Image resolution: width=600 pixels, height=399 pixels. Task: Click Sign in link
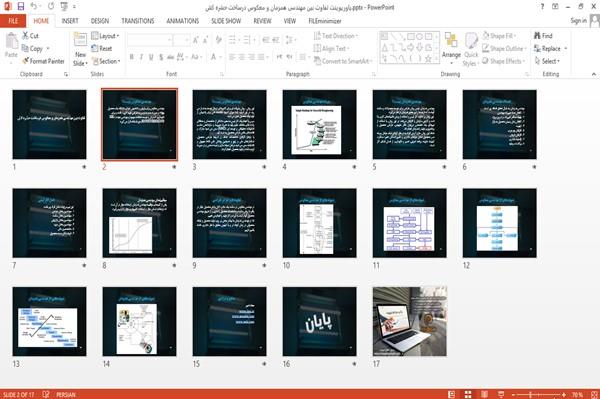coord(578,21)
